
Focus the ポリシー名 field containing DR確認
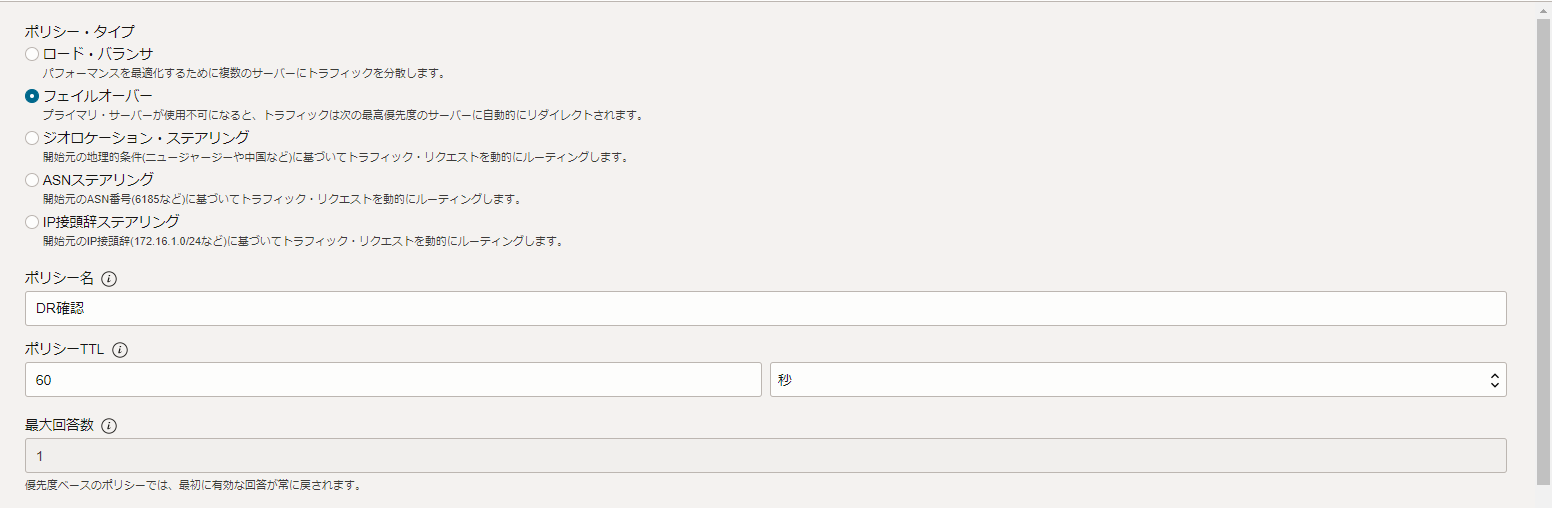(766, 309)
